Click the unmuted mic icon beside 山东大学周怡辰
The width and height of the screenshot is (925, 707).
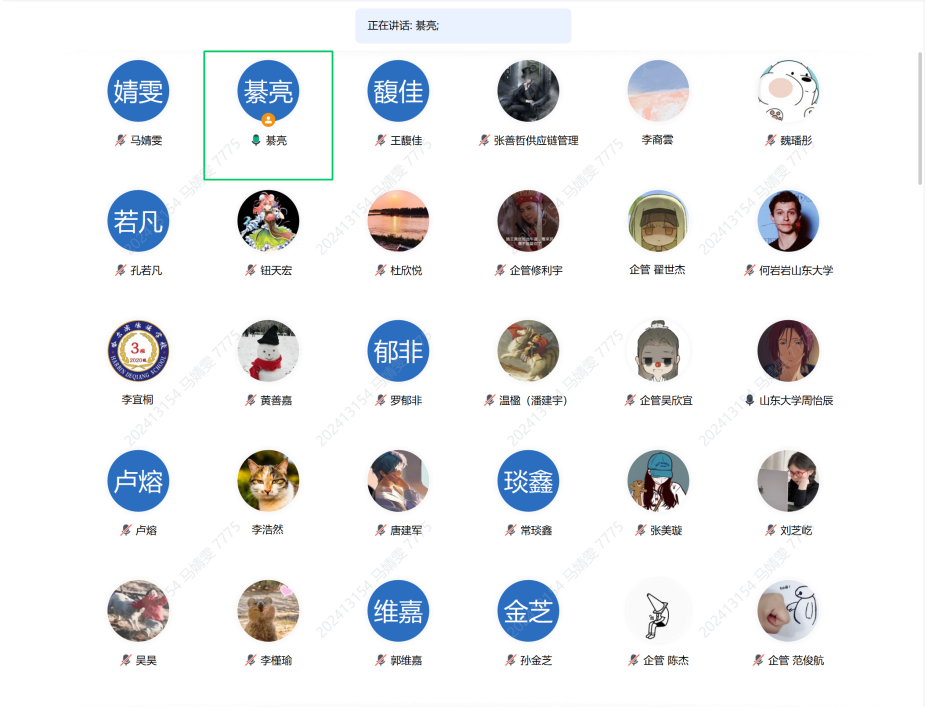tap(750, 401)
